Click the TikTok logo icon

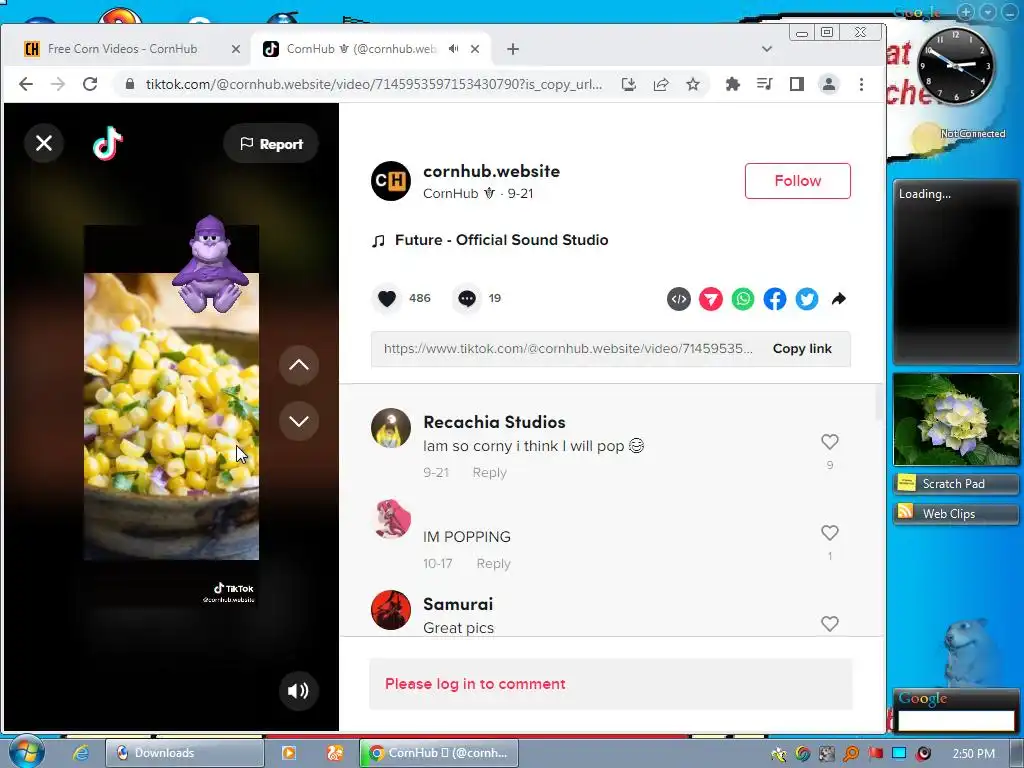108,143
